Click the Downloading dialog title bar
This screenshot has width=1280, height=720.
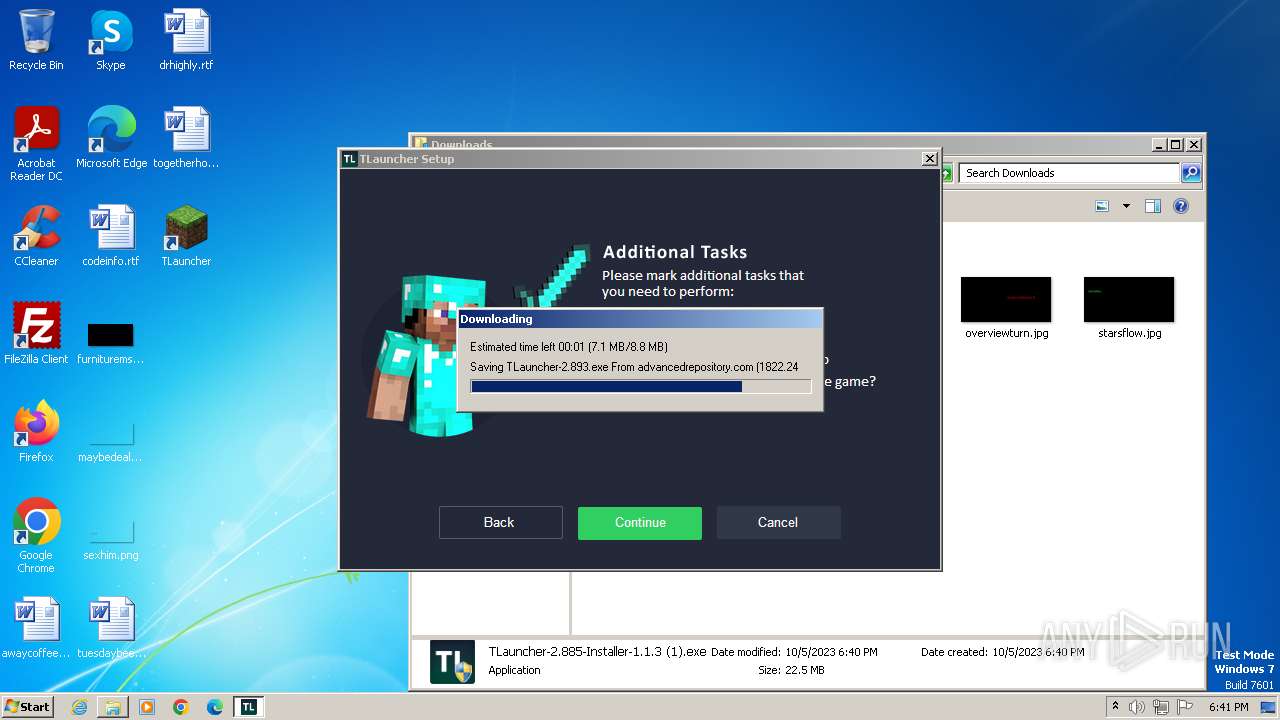640,319
